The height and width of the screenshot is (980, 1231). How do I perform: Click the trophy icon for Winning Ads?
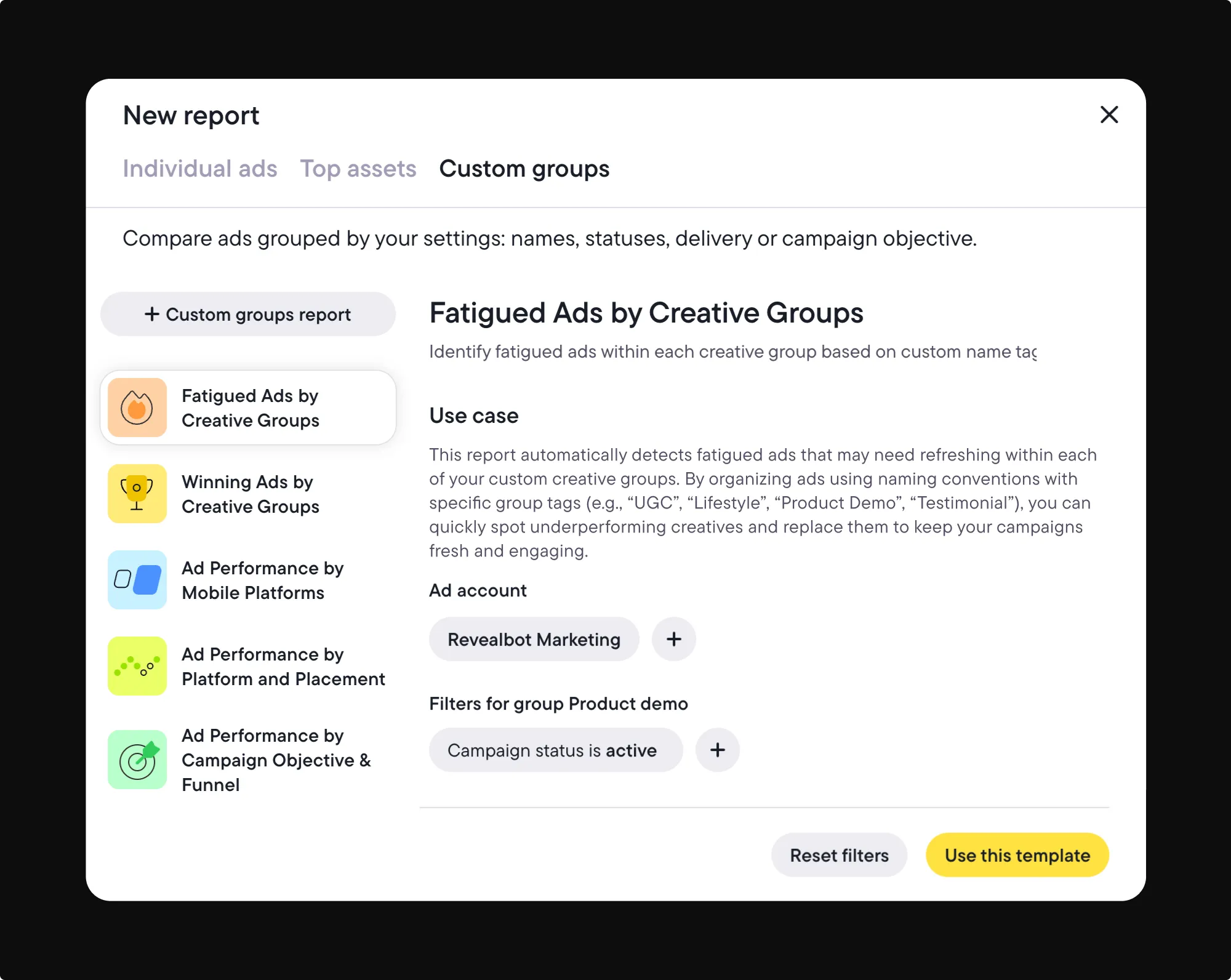click(x=137, y=494)
